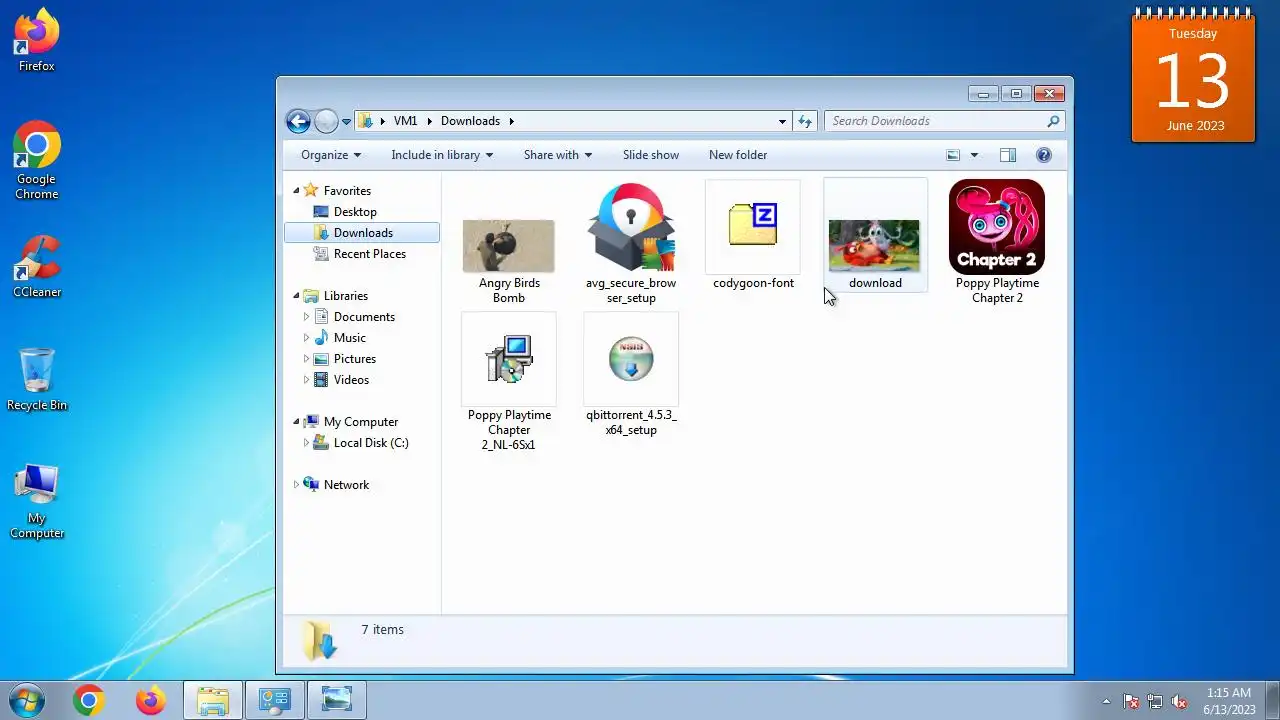Click the Forward navigation arrow button

pos(326,121)
